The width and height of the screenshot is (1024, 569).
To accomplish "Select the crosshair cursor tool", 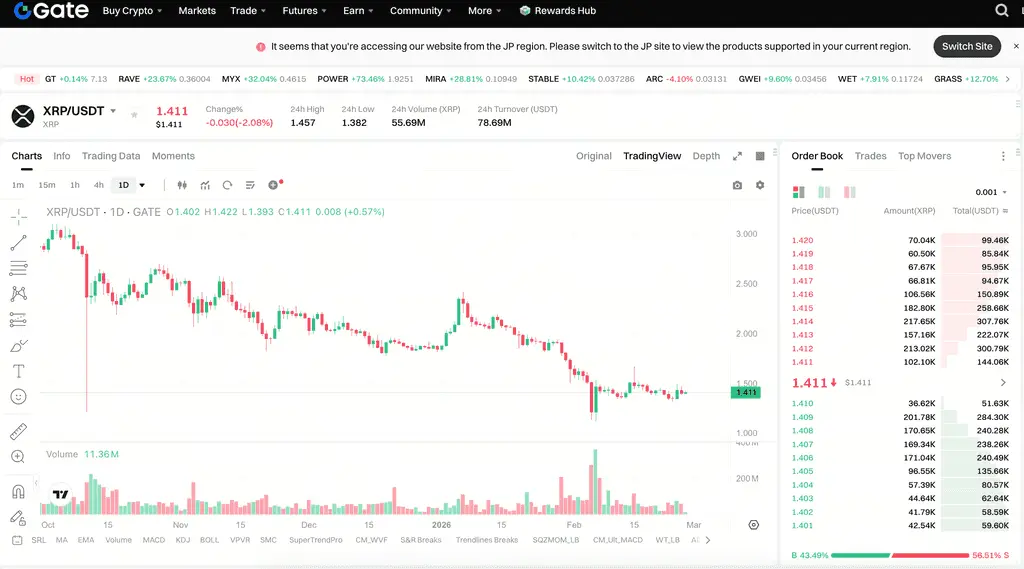I will pyautogui.click(x=18, y=216).
